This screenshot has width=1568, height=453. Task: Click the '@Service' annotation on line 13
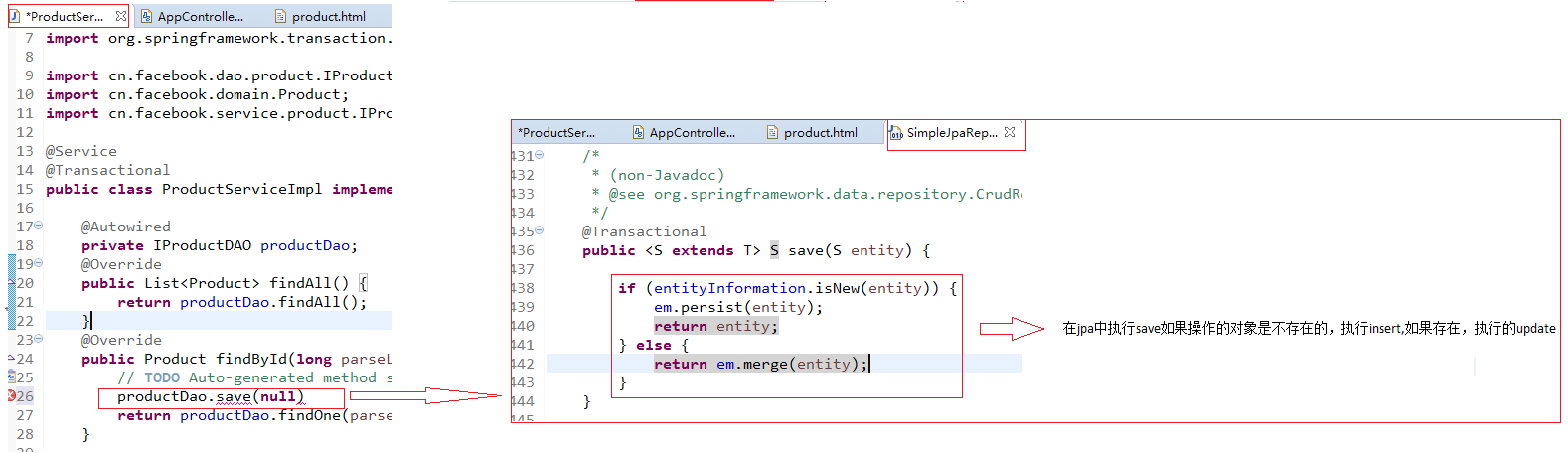point(81,151)
